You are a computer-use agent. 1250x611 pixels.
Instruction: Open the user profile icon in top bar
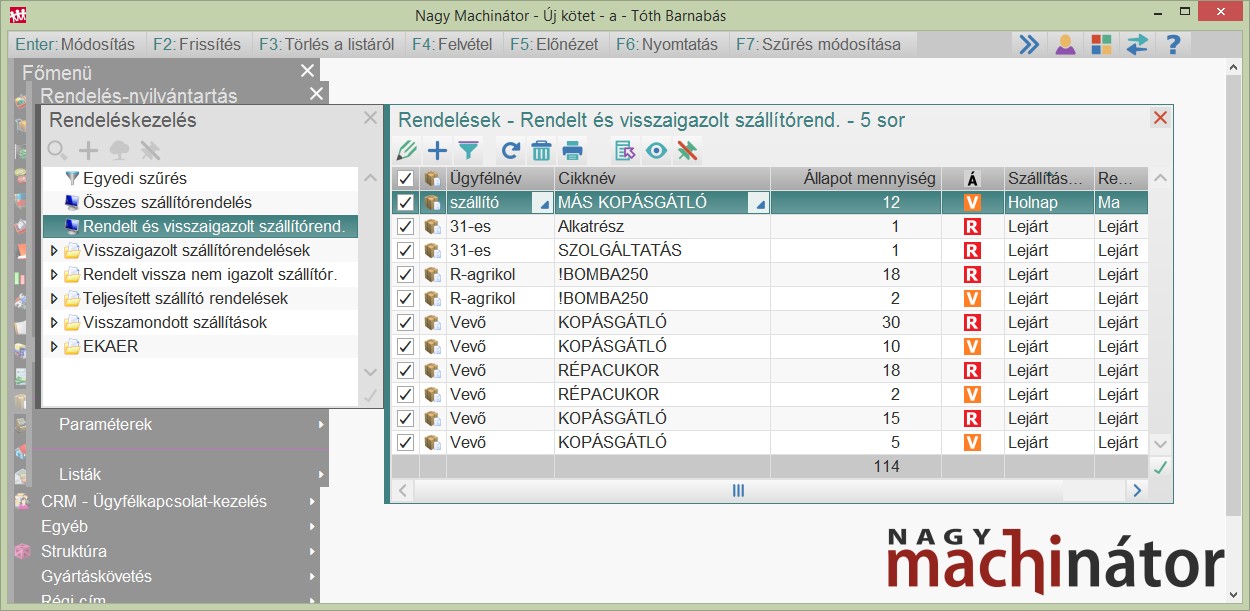click(x=1066, y=44)
